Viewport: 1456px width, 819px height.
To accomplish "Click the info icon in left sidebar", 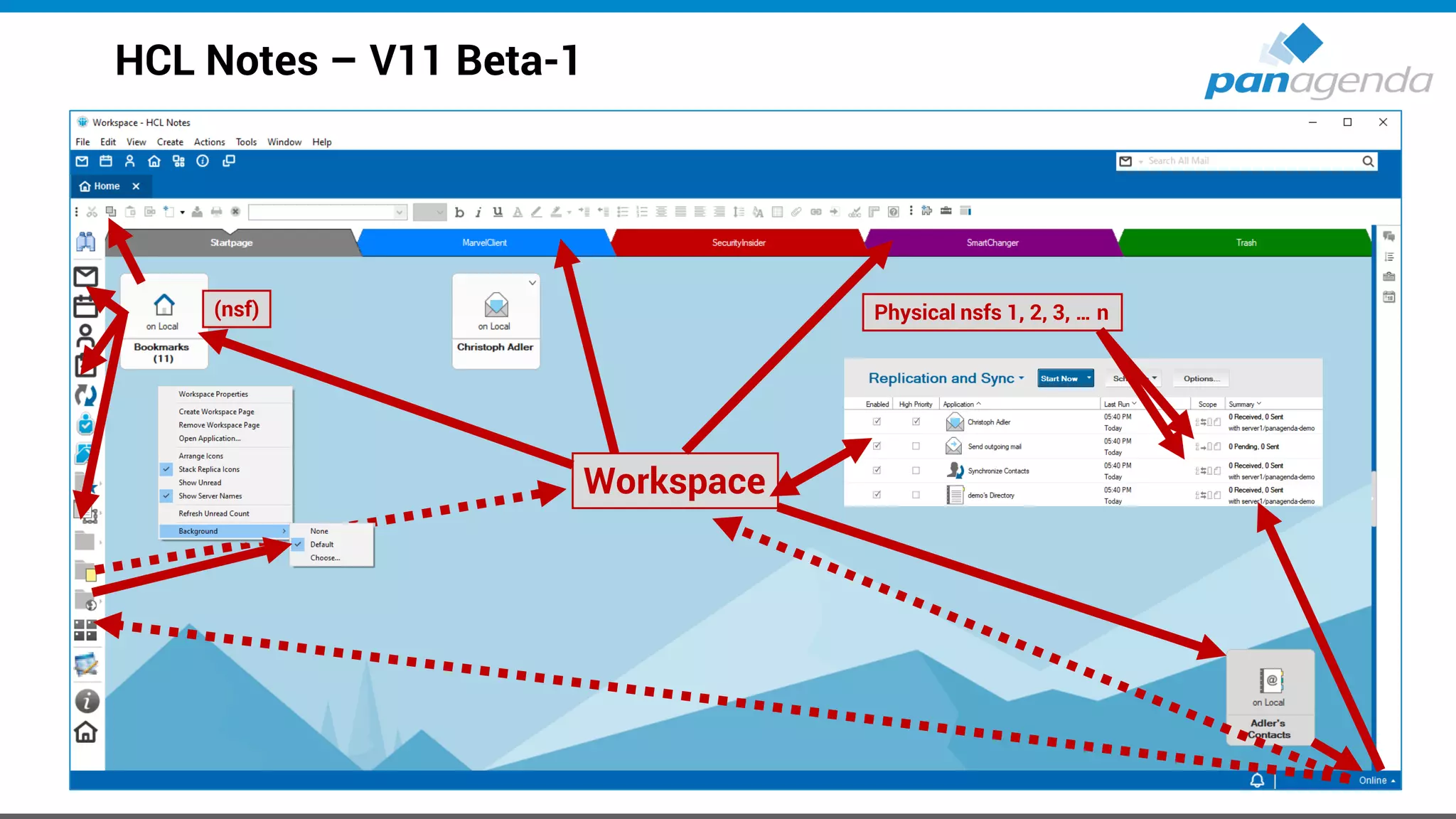I will point(87,702).
